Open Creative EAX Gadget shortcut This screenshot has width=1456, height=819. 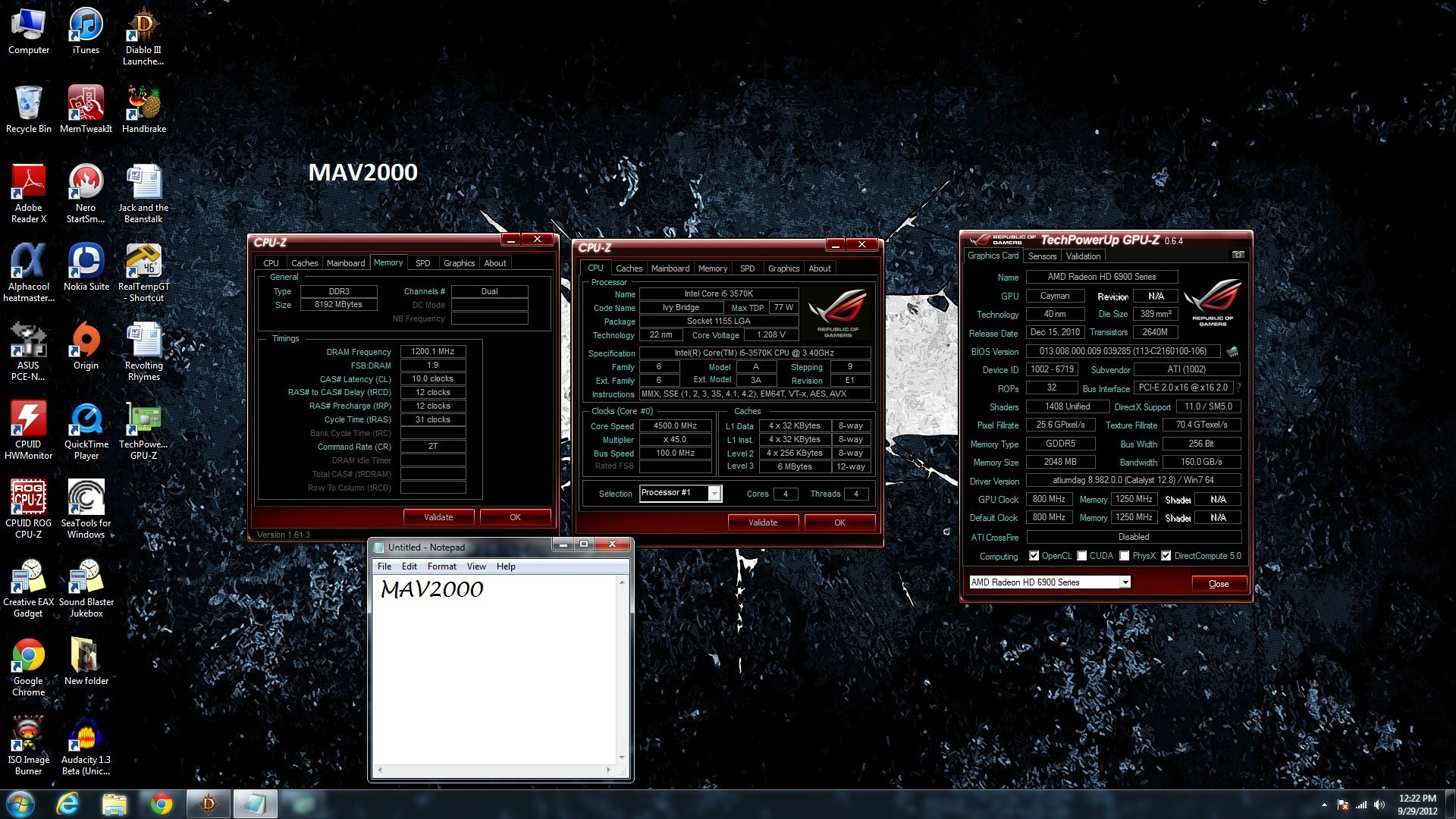29,588
